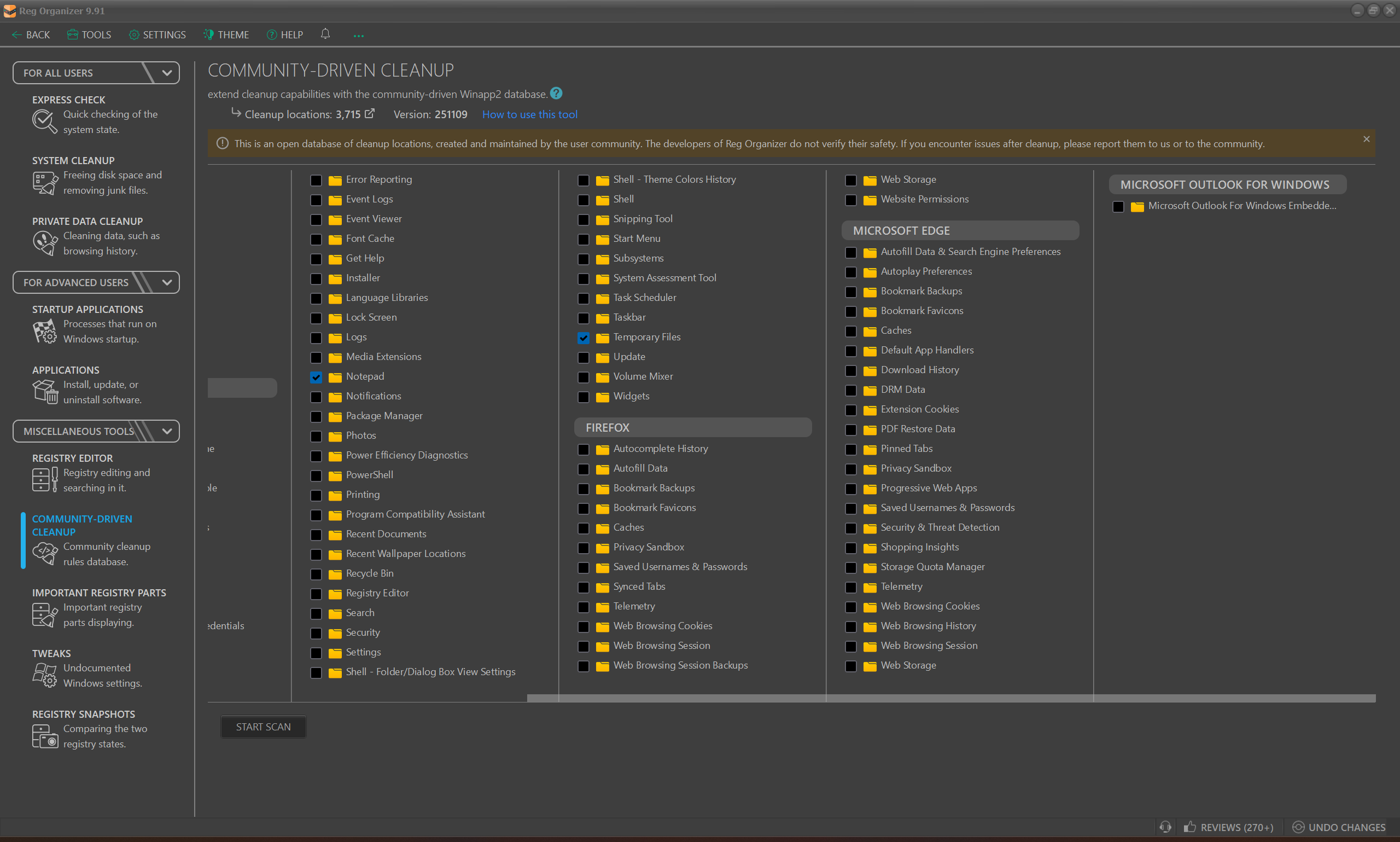Click the Express Check magnifier icon
The image size is (1400, 842).
coord(45,121)
